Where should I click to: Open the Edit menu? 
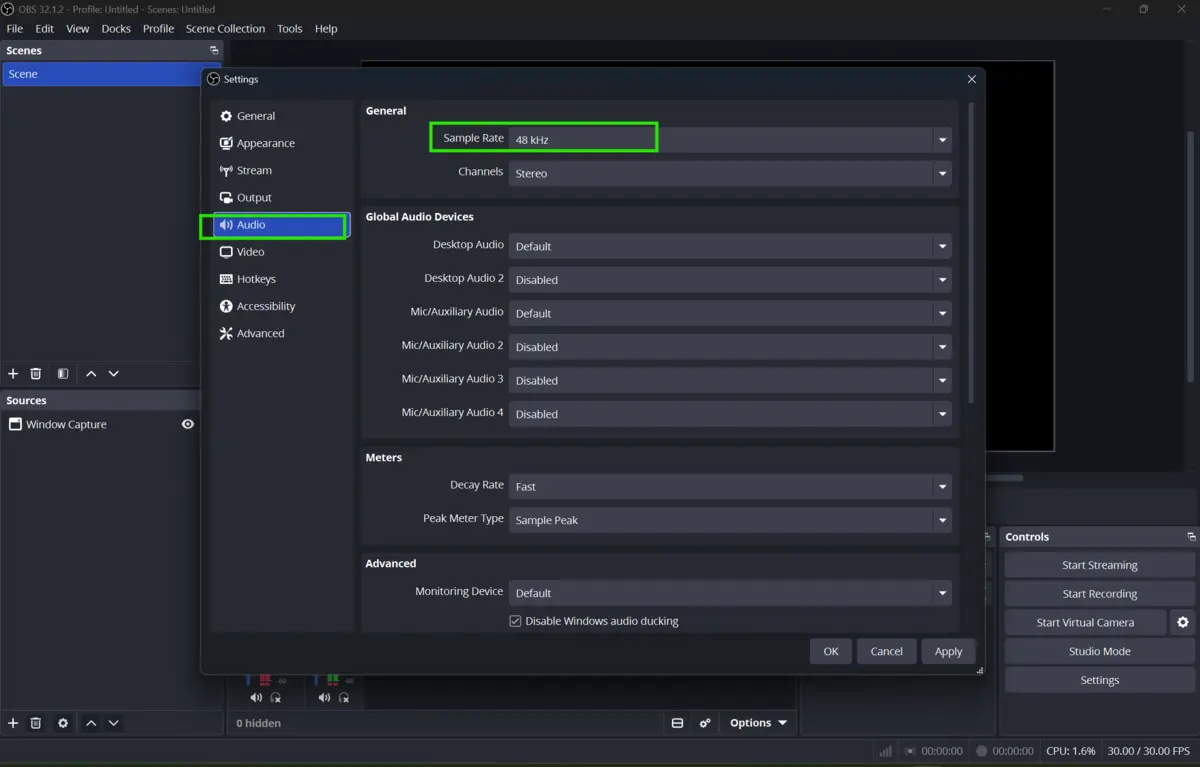coord(45,29)
